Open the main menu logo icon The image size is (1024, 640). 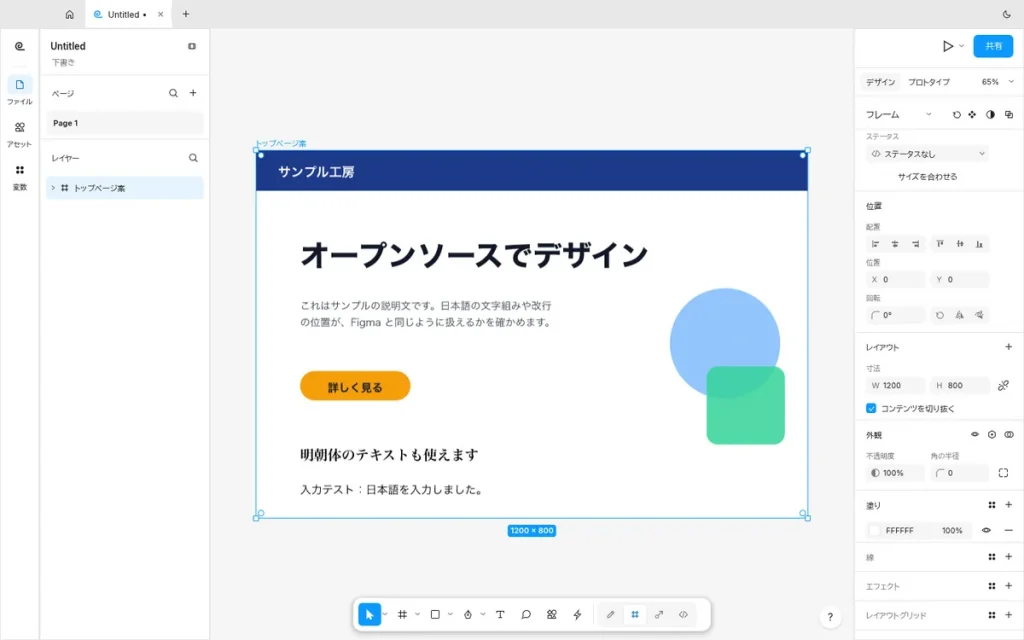click(x=20, y=46)
